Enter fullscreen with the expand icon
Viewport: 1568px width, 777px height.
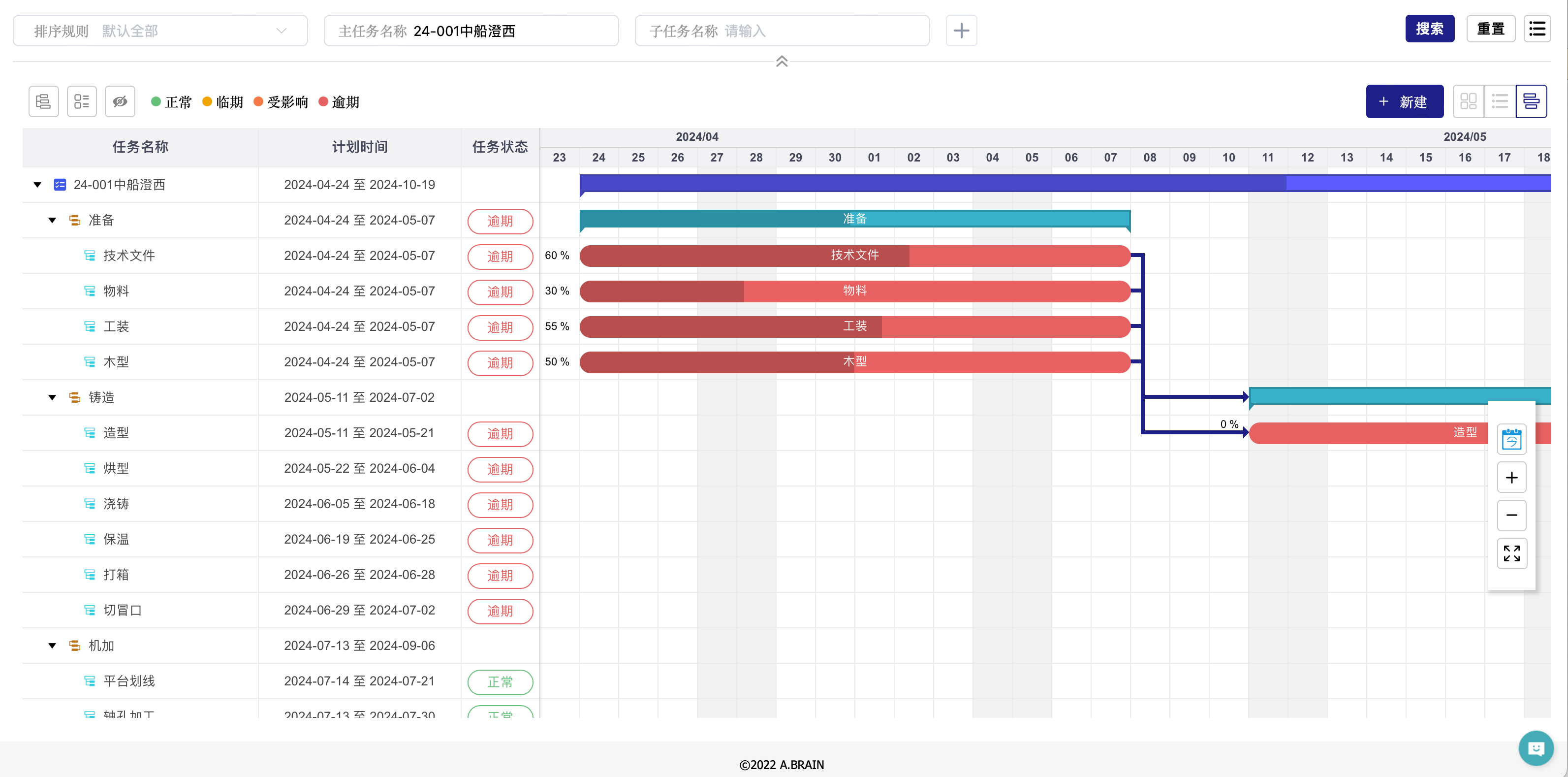coord(1511,553)
